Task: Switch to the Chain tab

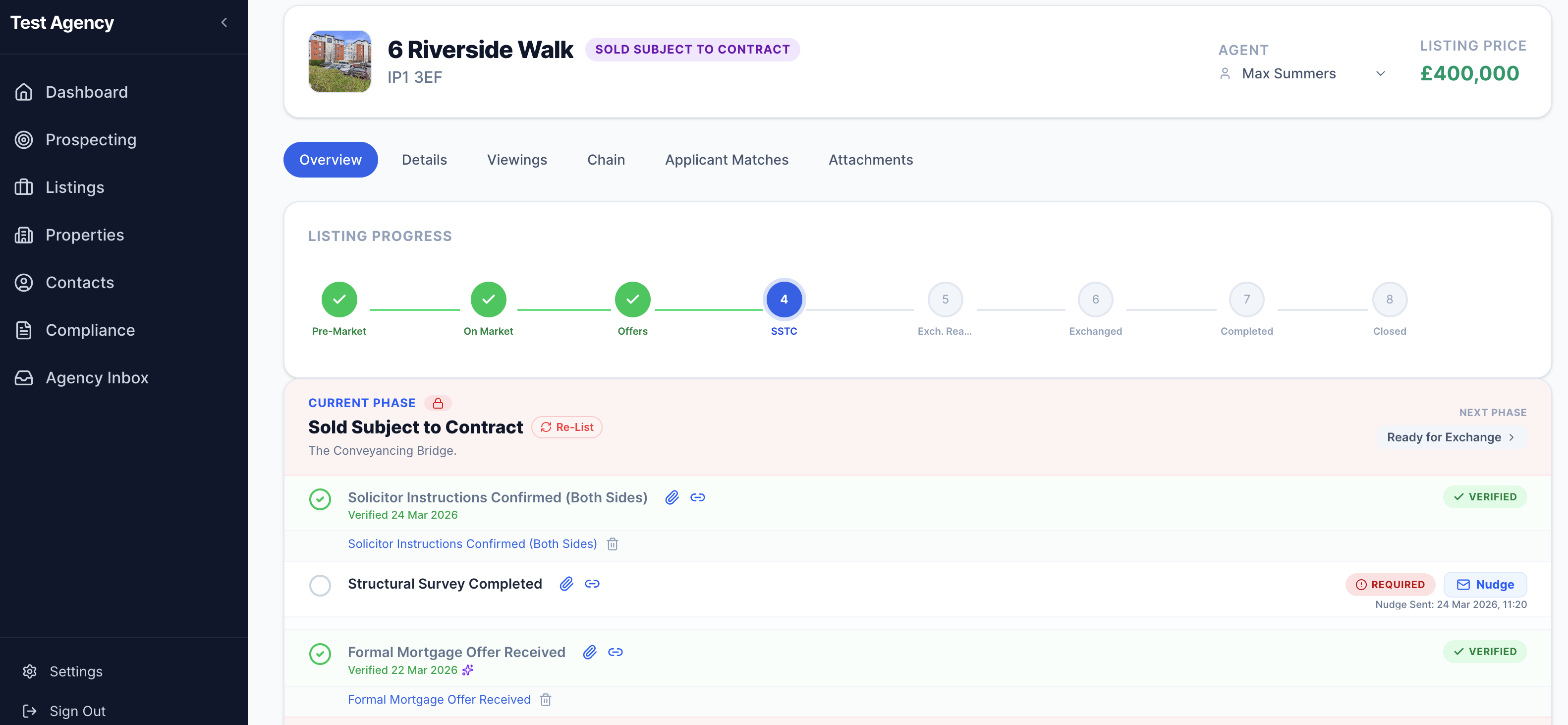Action: click(x=606, y=160)
